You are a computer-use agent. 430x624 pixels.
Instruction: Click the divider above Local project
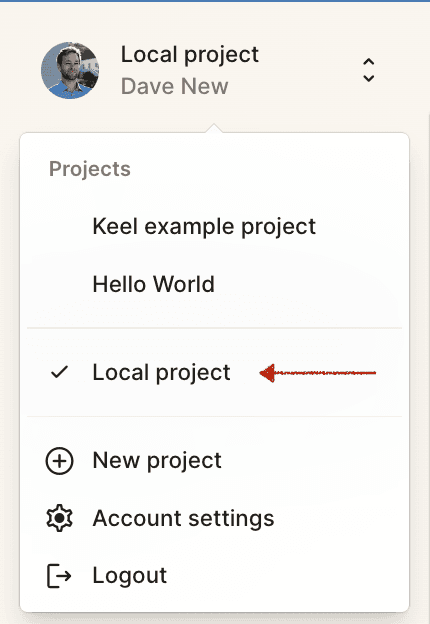pos(214,328)
